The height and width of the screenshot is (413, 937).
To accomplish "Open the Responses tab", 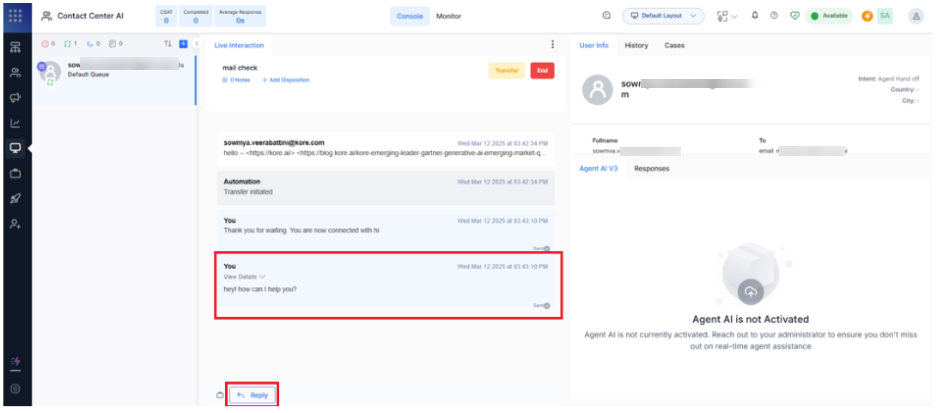I will pyautogui.click(x=652, y=168).
